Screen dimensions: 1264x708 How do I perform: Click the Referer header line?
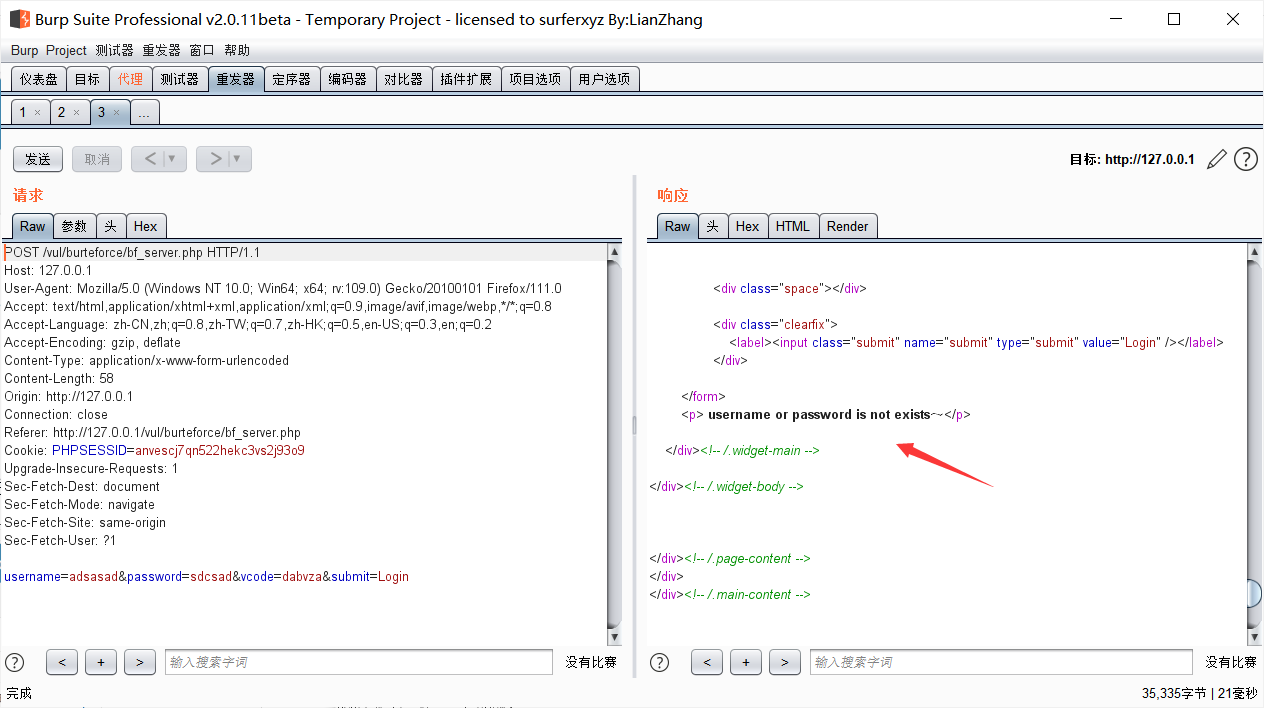152,432
